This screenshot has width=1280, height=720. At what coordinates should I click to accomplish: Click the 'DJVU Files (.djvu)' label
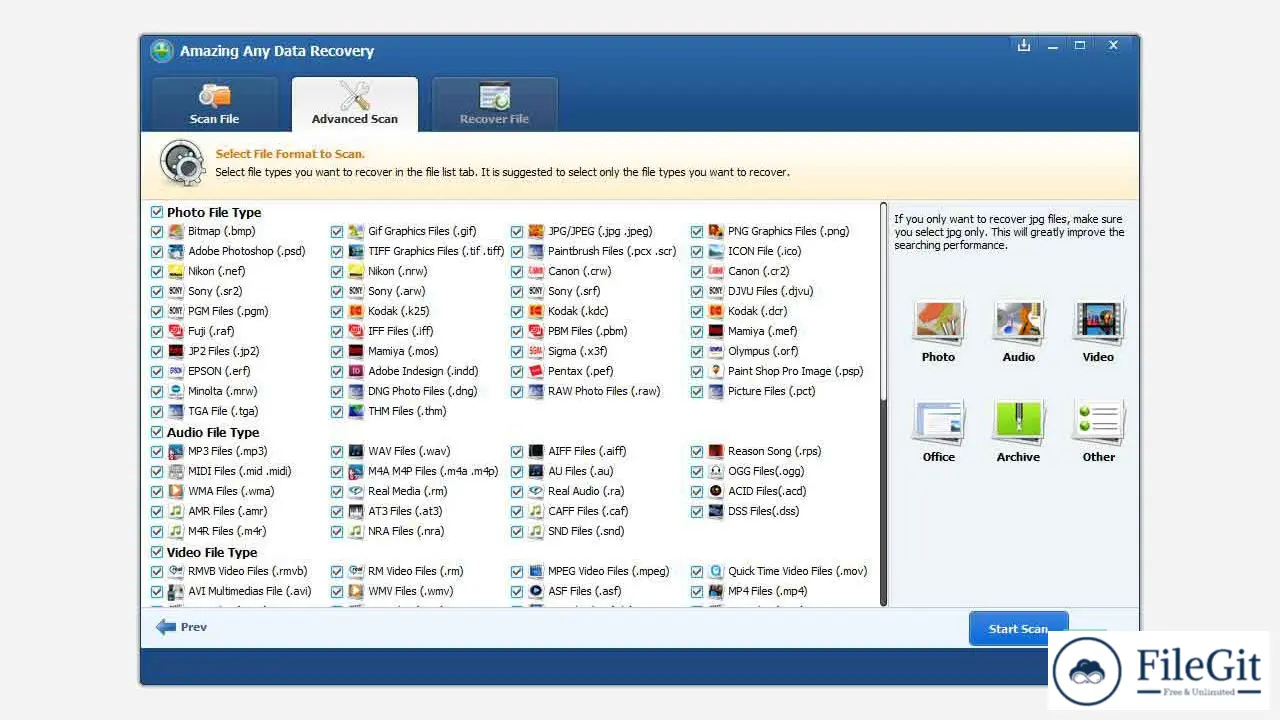[x=771, y=291]
